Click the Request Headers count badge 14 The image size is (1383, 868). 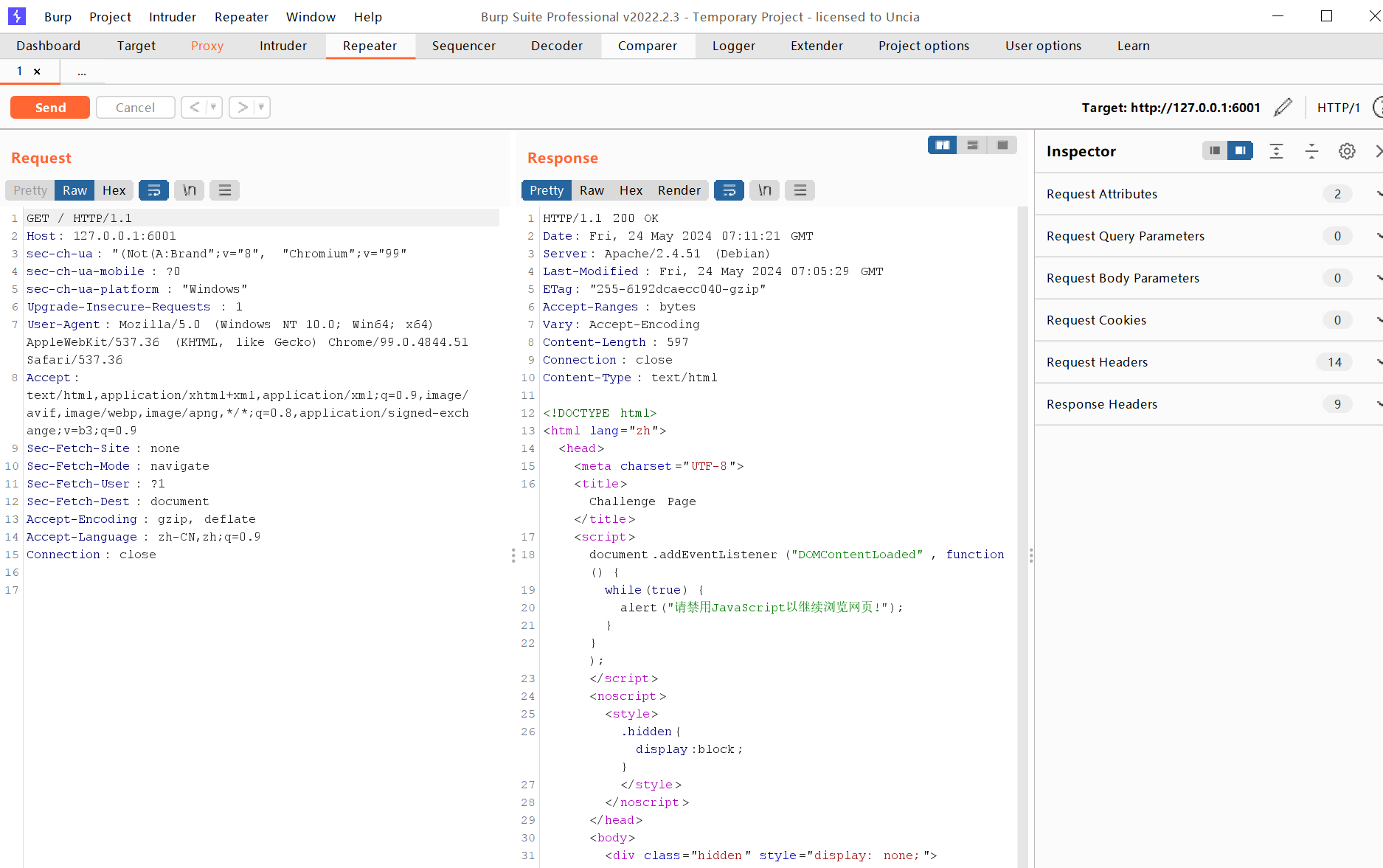point(1334,362)
